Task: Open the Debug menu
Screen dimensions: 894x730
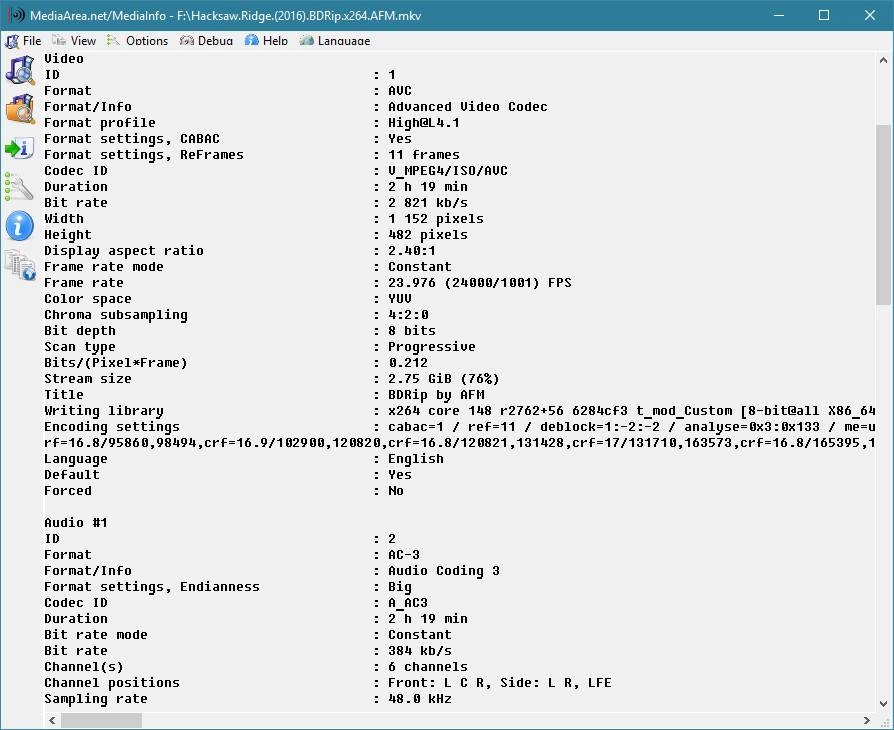Action: pyautogui.click(x=215, y=40)
